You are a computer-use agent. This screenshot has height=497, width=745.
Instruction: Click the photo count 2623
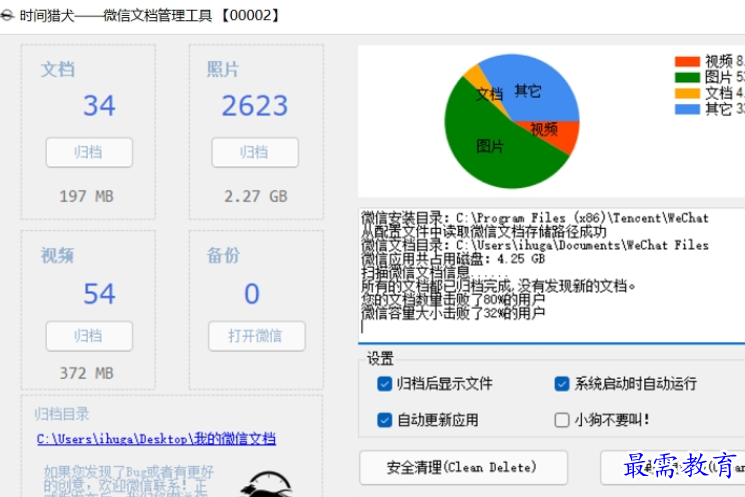[255, 105]
